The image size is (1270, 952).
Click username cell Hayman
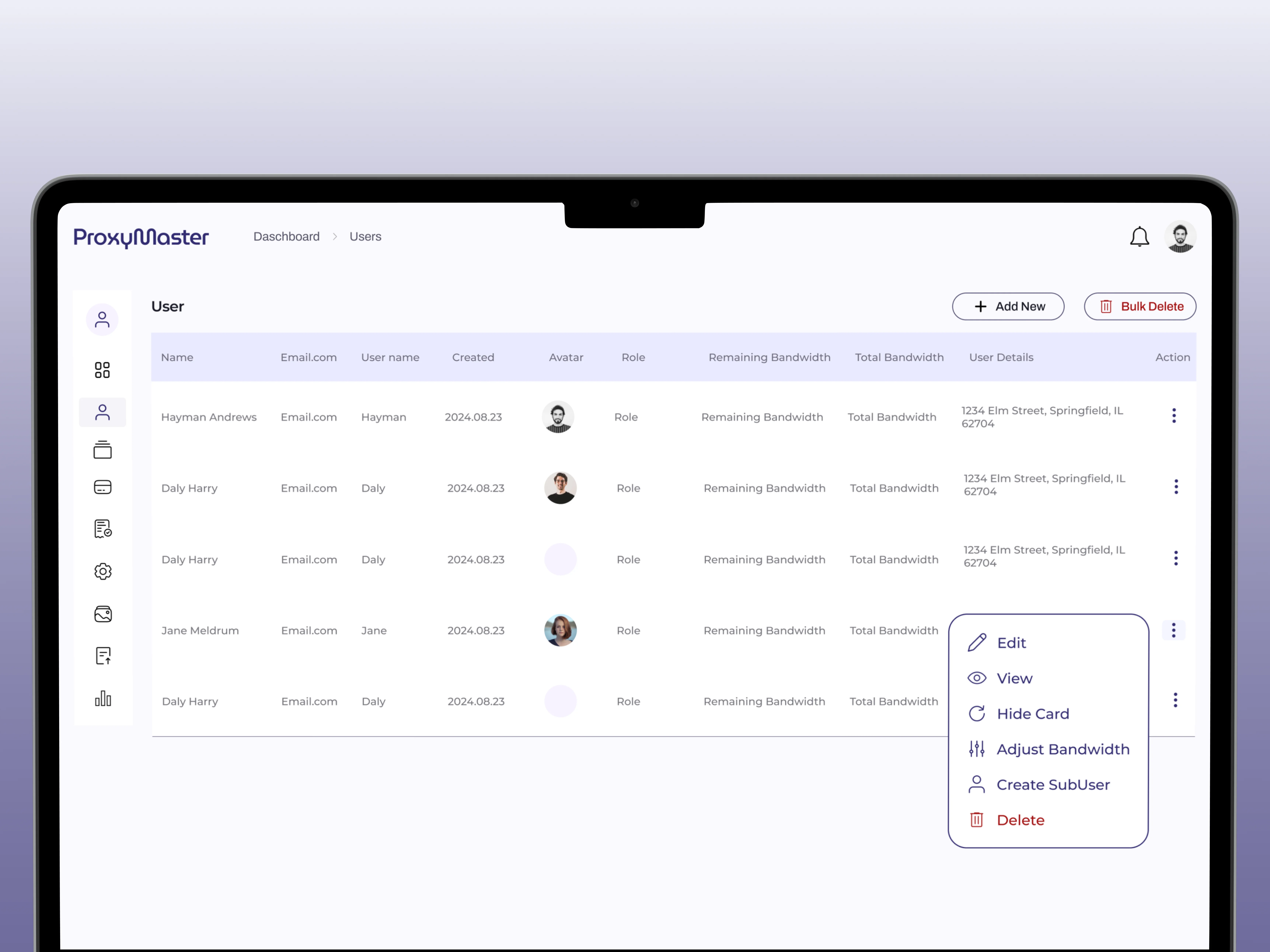coord(383,417)
